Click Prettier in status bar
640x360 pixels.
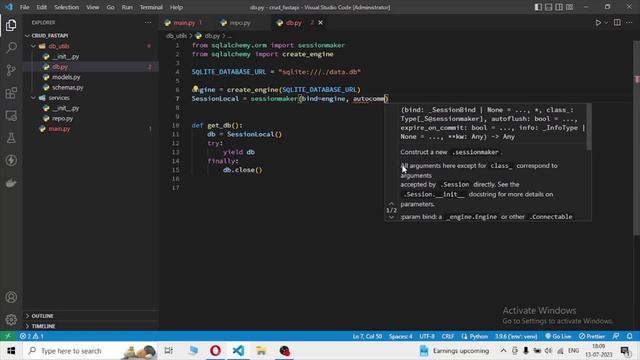(592, 336)
